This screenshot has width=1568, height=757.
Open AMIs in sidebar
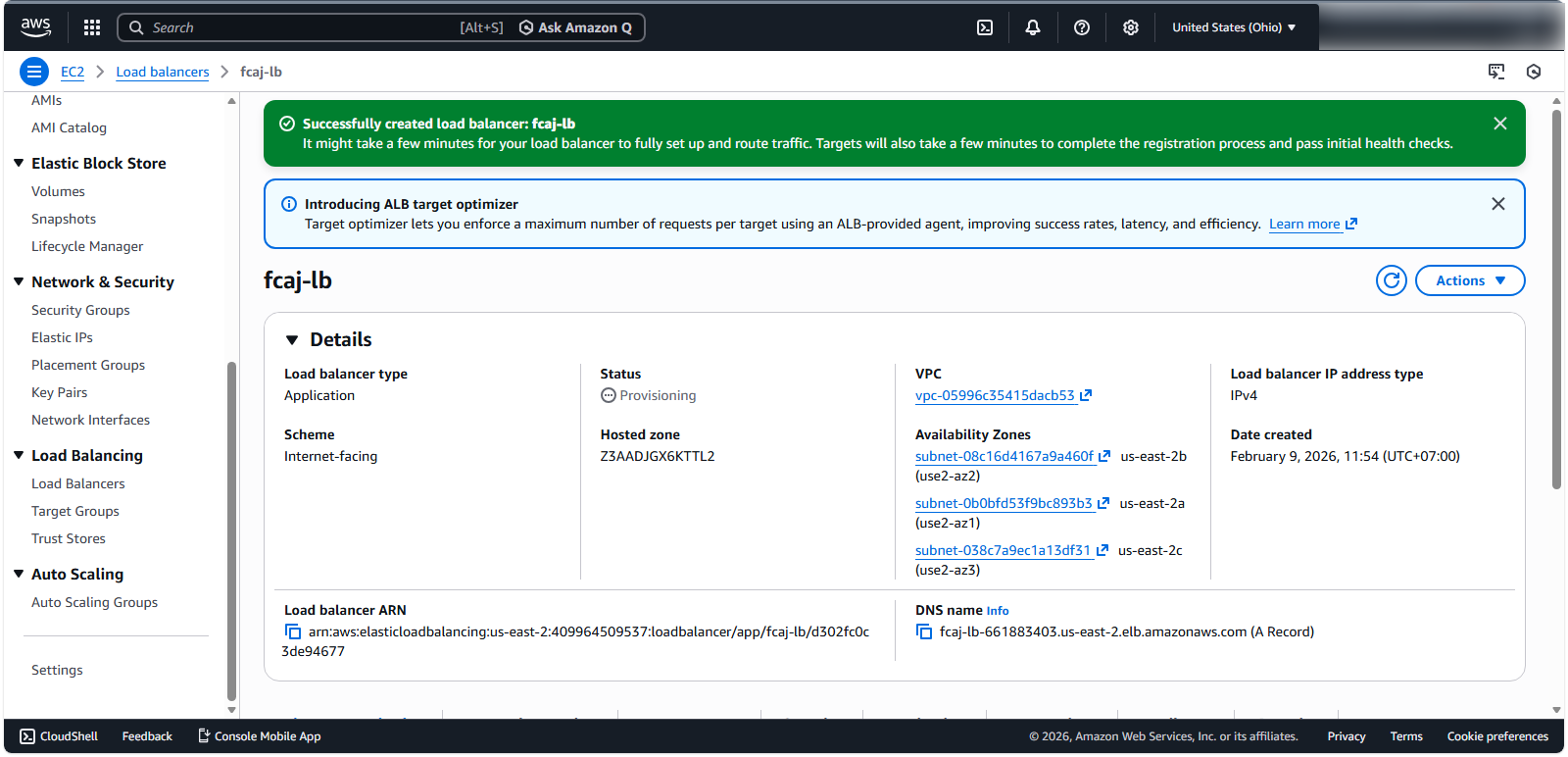tap(46, 100)
